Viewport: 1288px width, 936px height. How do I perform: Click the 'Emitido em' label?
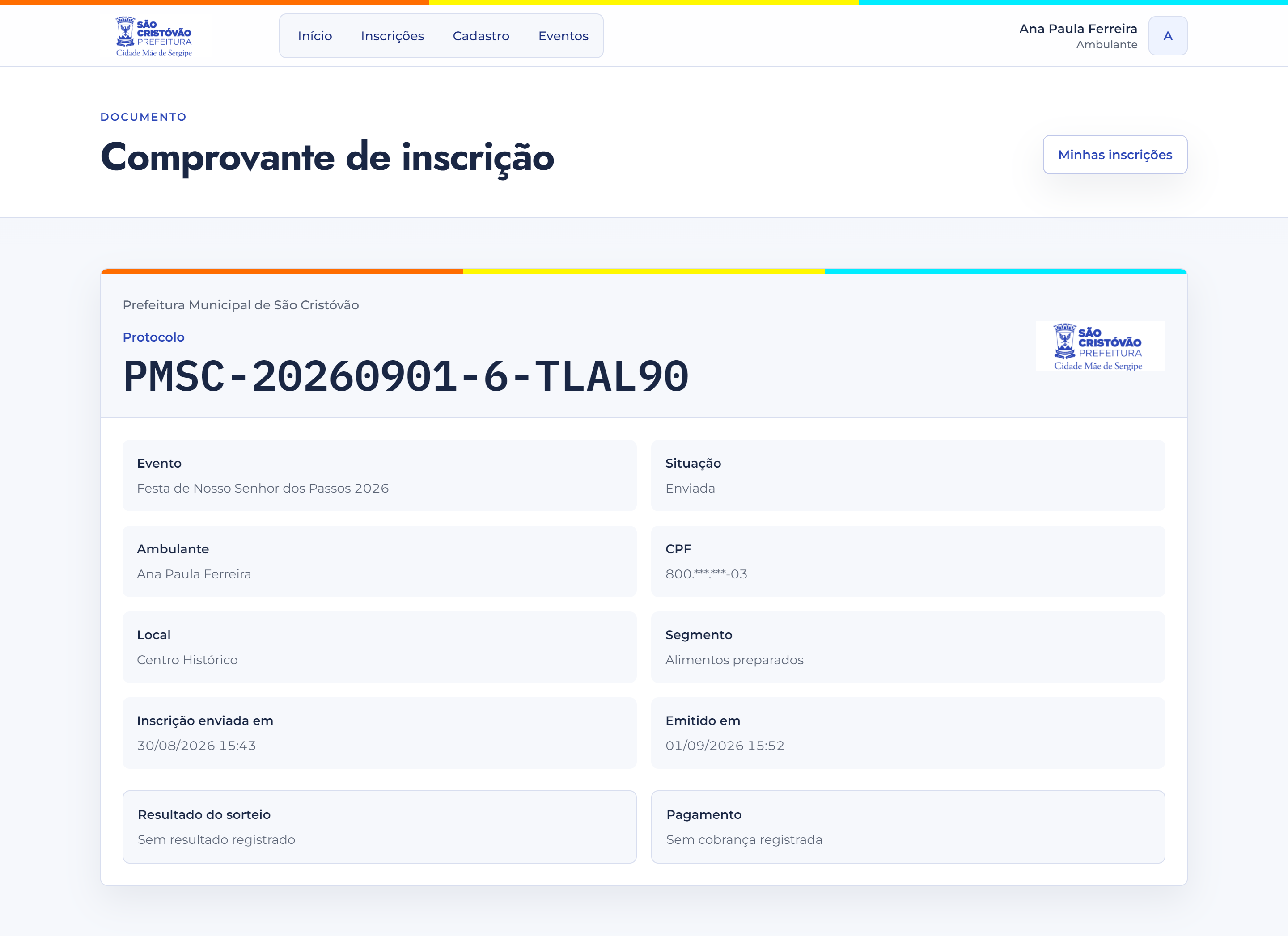(x=703, y=720)
